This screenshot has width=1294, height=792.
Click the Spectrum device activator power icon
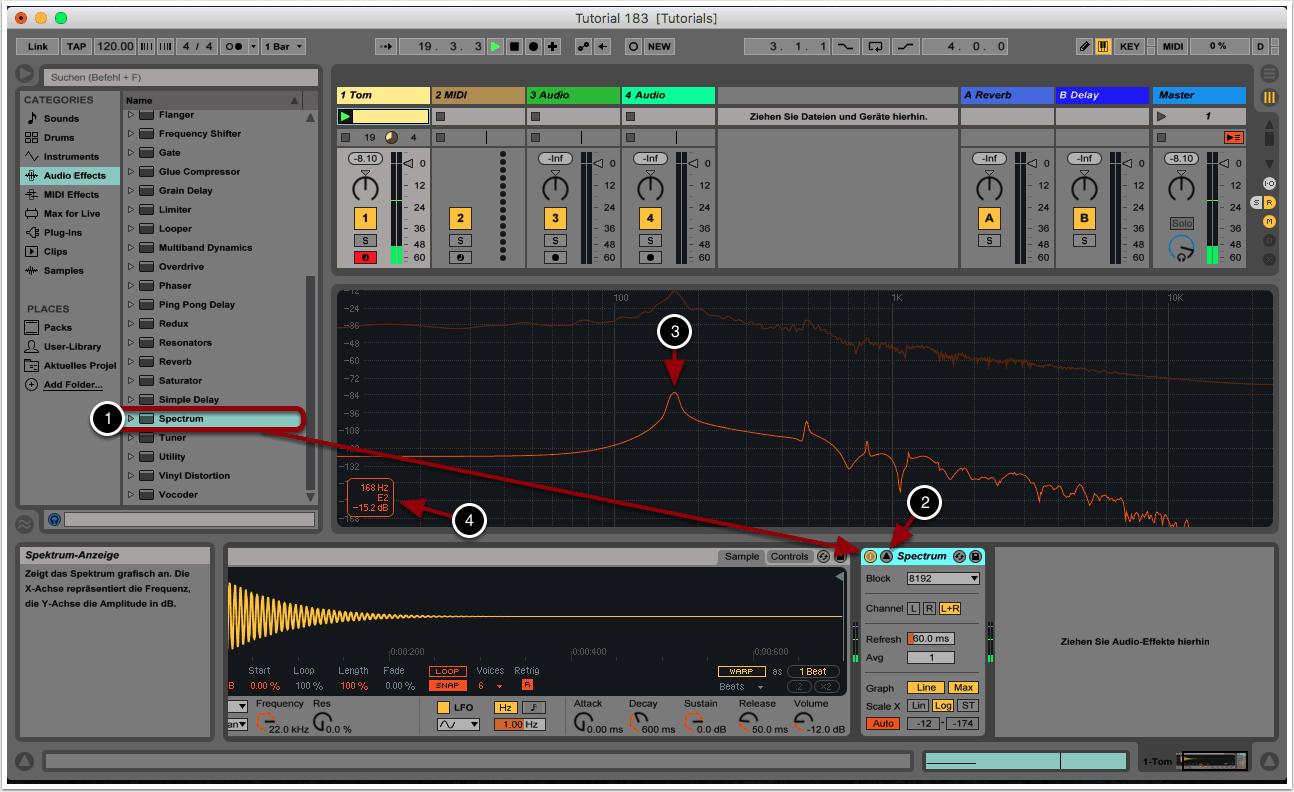pyautogui.click(x=871, y=556)
